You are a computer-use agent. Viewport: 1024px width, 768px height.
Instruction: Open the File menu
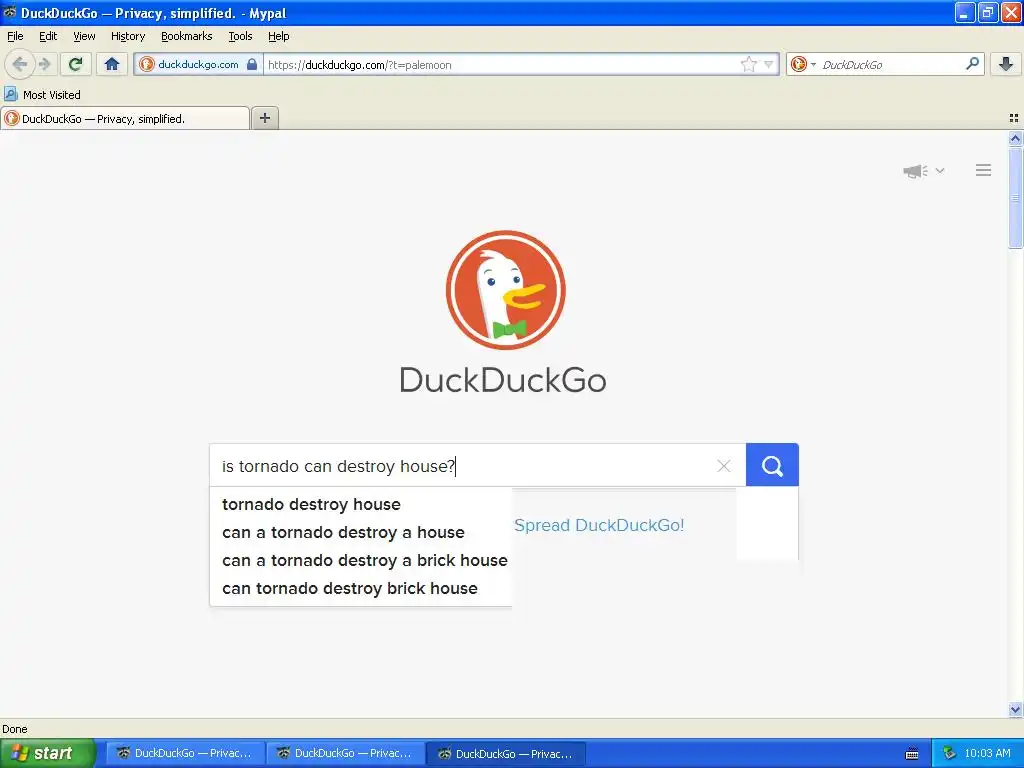point(15,36)
